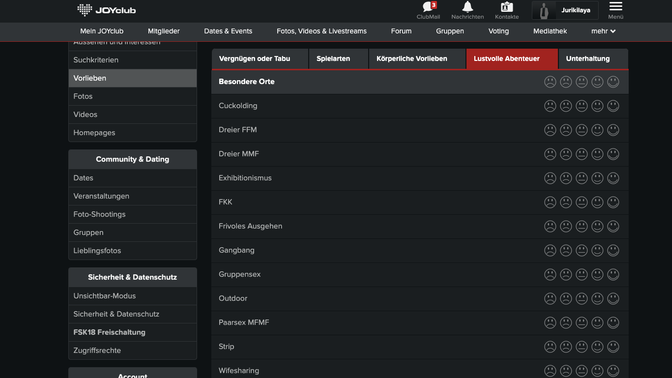Rate Besondere Orte with the happiest smiley

click(613, 81)
